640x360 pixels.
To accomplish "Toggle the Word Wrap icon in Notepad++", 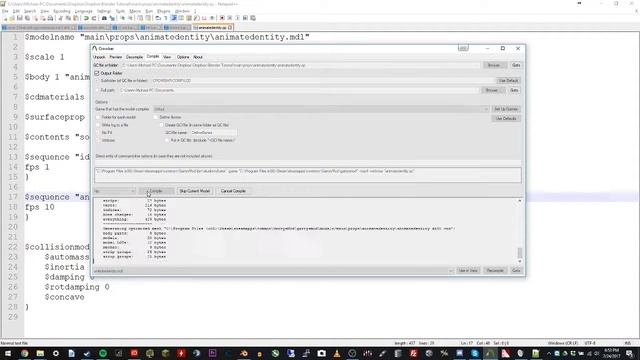I will click(158, 18).
